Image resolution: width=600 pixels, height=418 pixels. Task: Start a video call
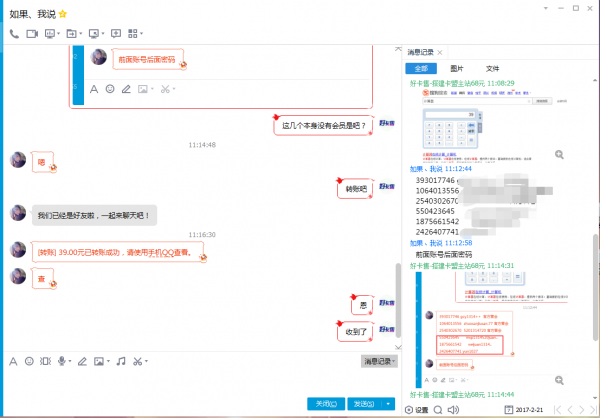[33, 33]
